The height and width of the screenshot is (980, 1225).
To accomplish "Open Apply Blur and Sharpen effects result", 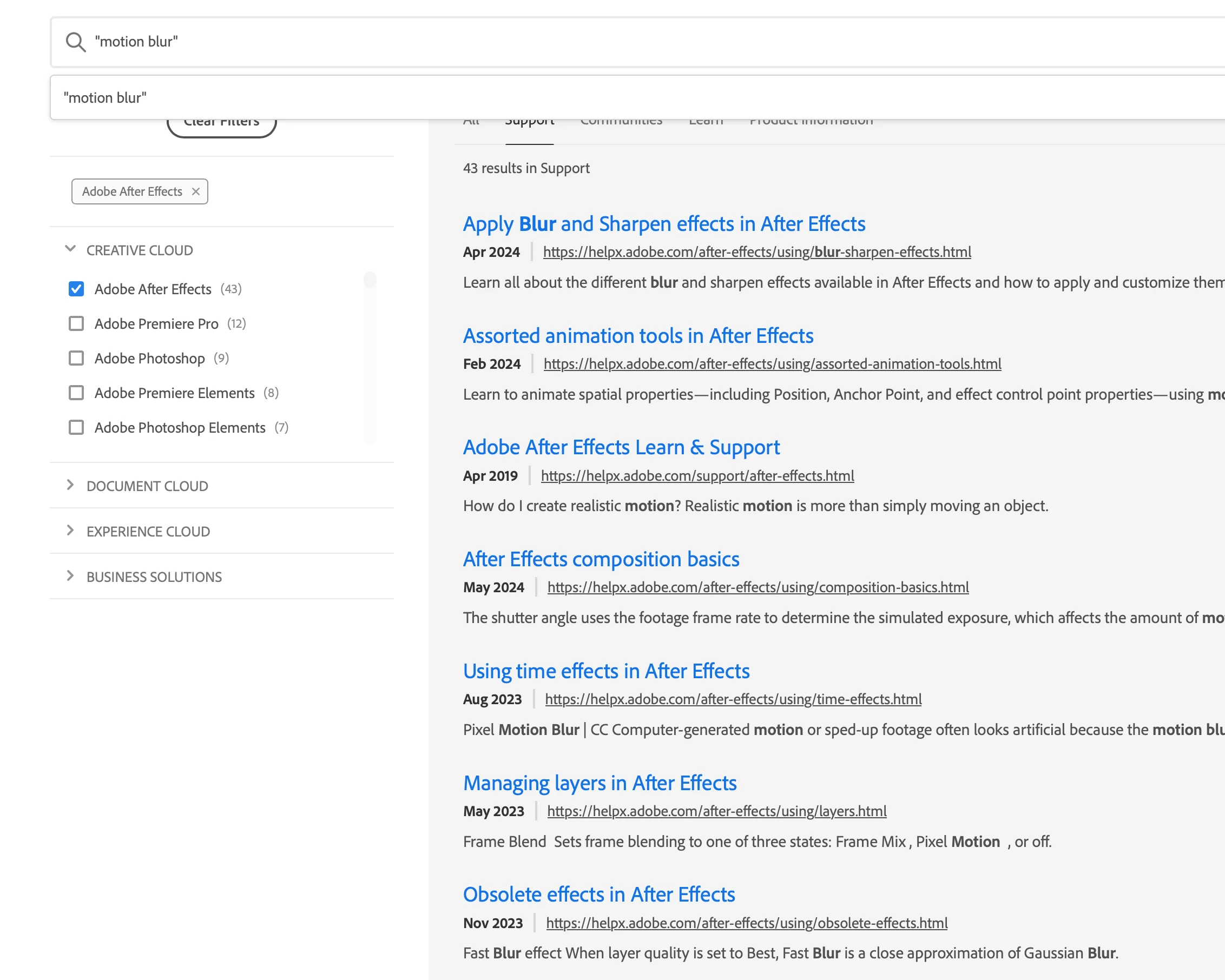I will click(664, 224).
